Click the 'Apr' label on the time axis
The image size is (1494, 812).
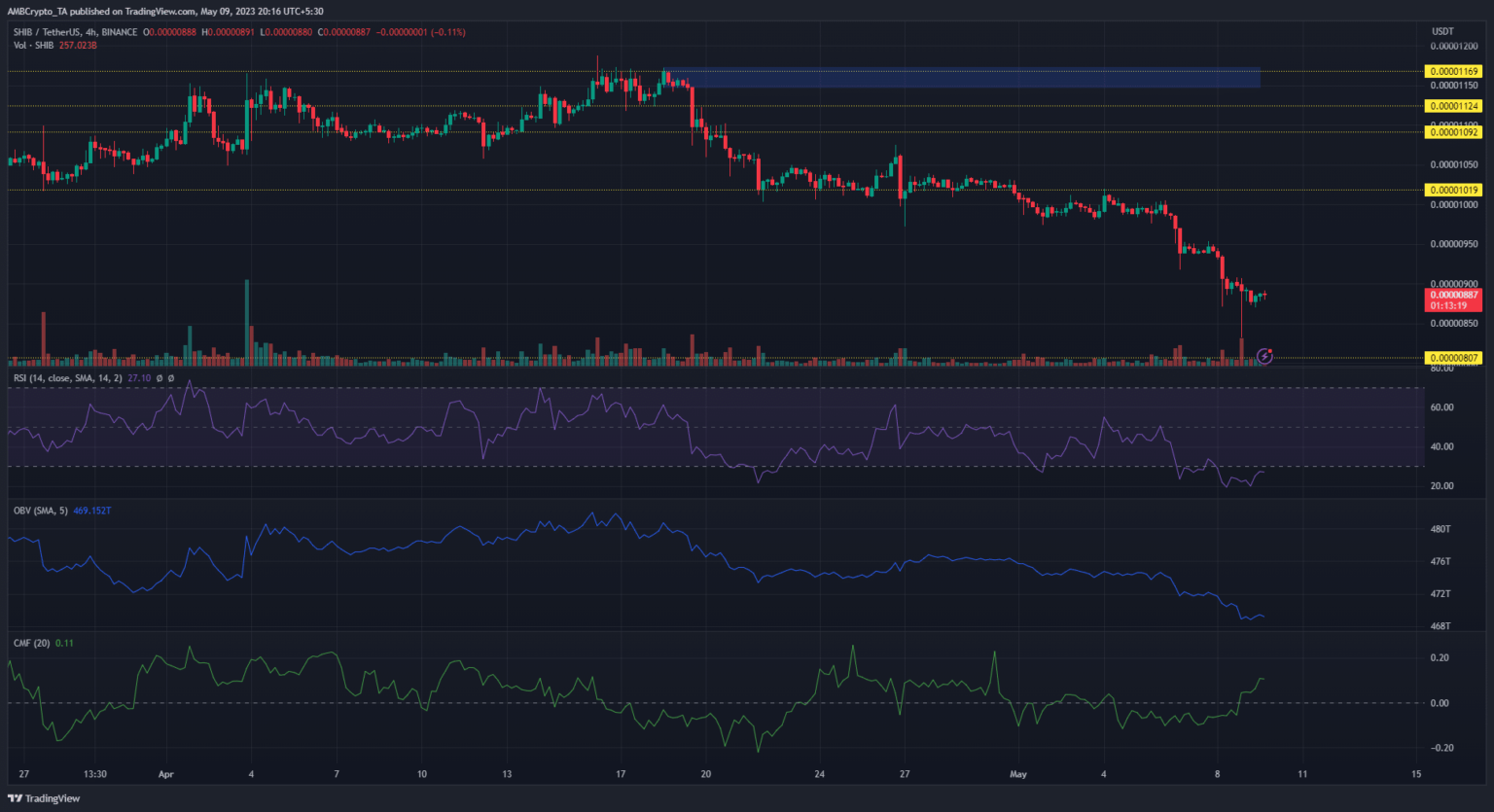(165, 775)
